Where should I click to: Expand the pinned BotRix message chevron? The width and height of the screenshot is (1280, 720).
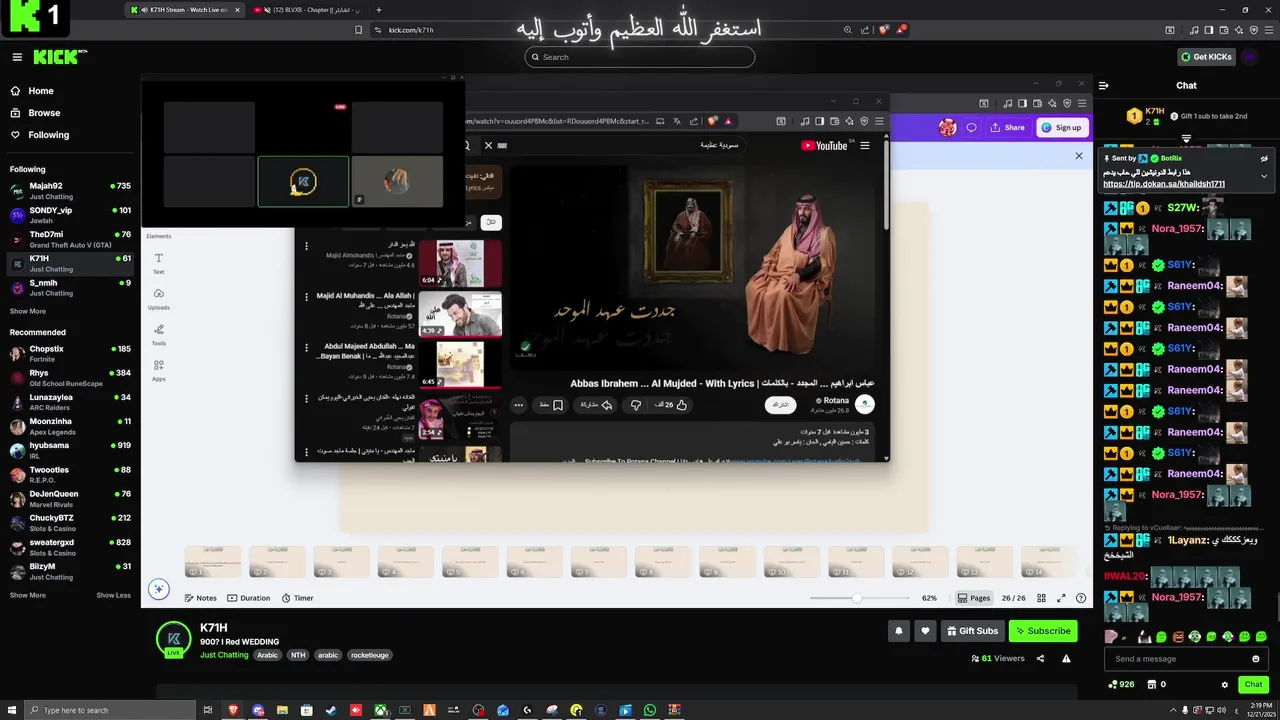pyautogui.click(x=1264, y=176)
